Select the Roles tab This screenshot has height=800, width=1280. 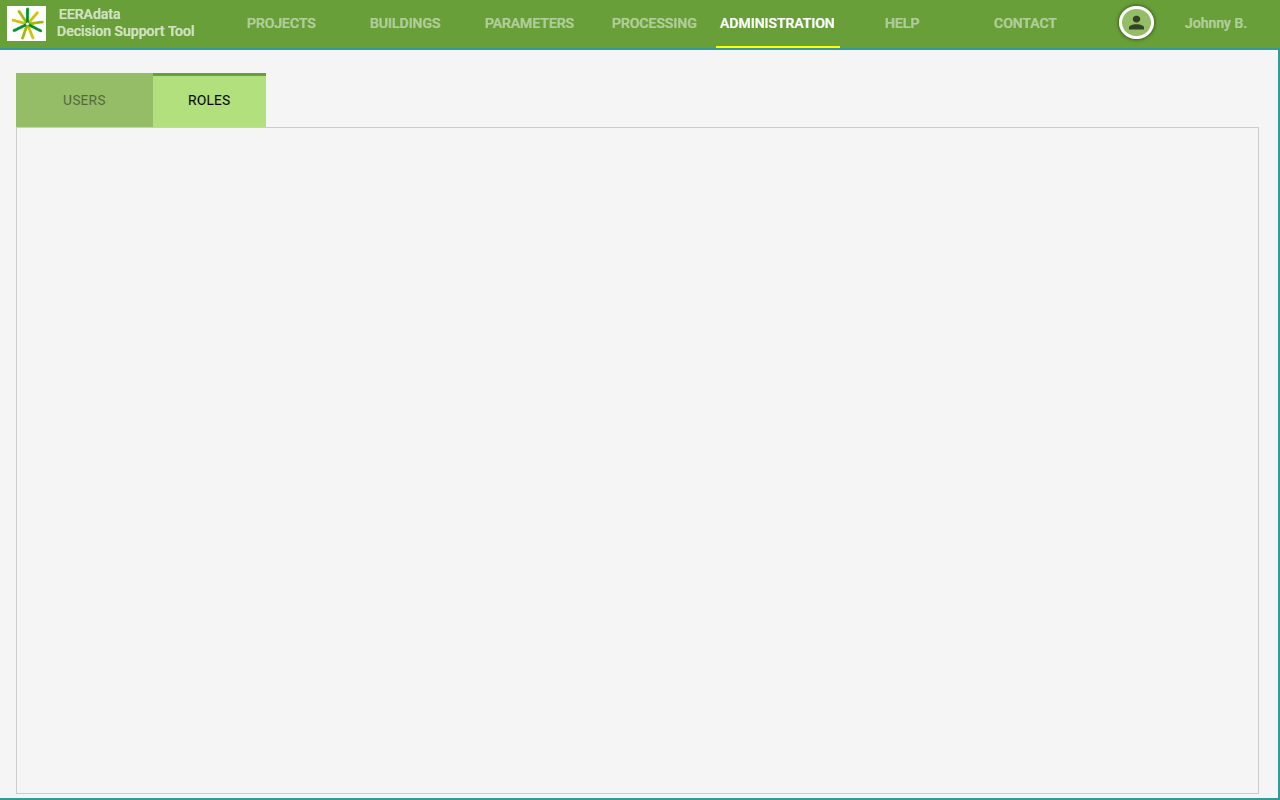[209, 100]
